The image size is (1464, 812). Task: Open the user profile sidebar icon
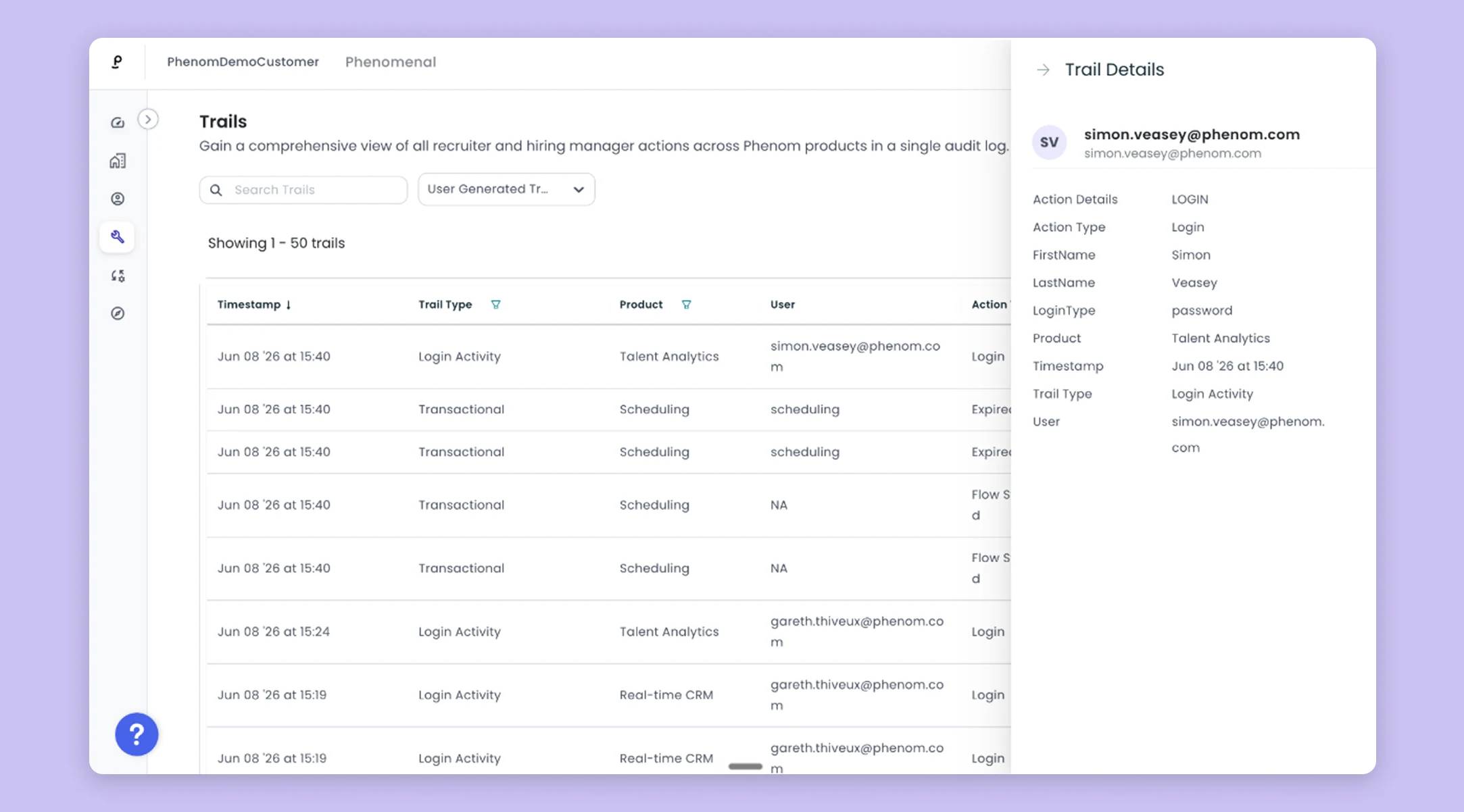tap(118, 199)
